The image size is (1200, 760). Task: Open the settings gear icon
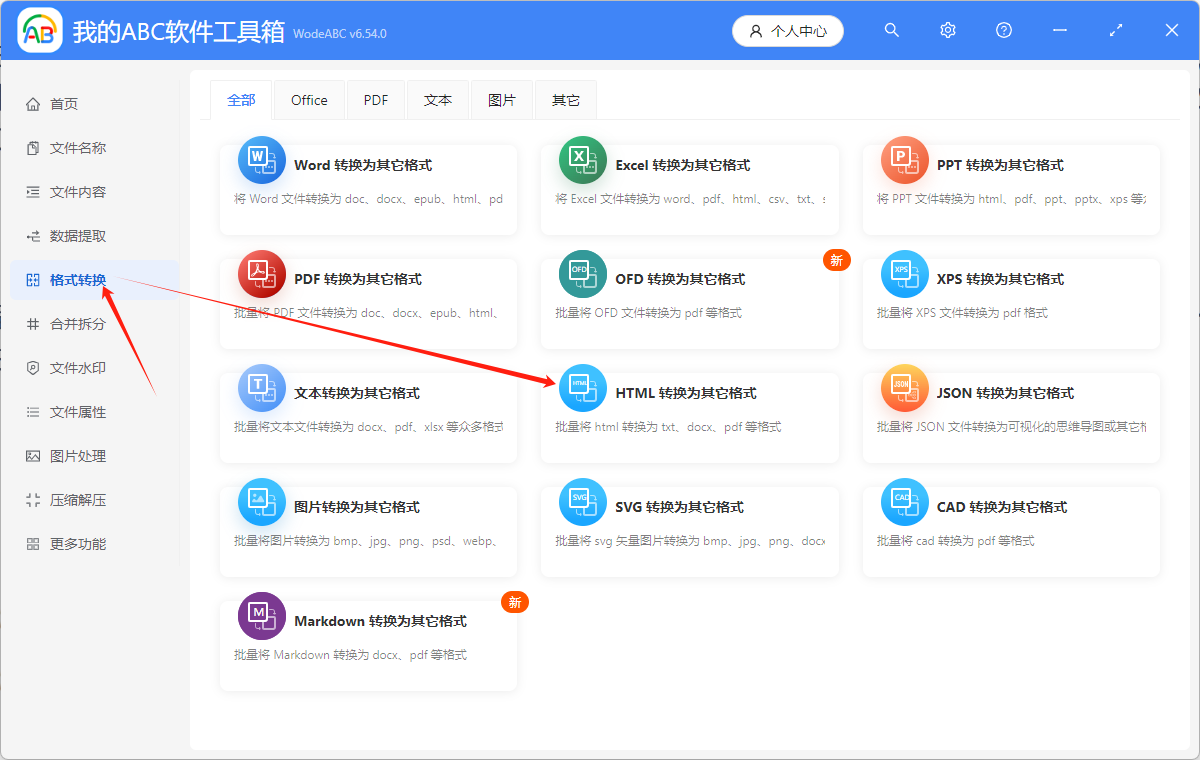coord(947,30)
